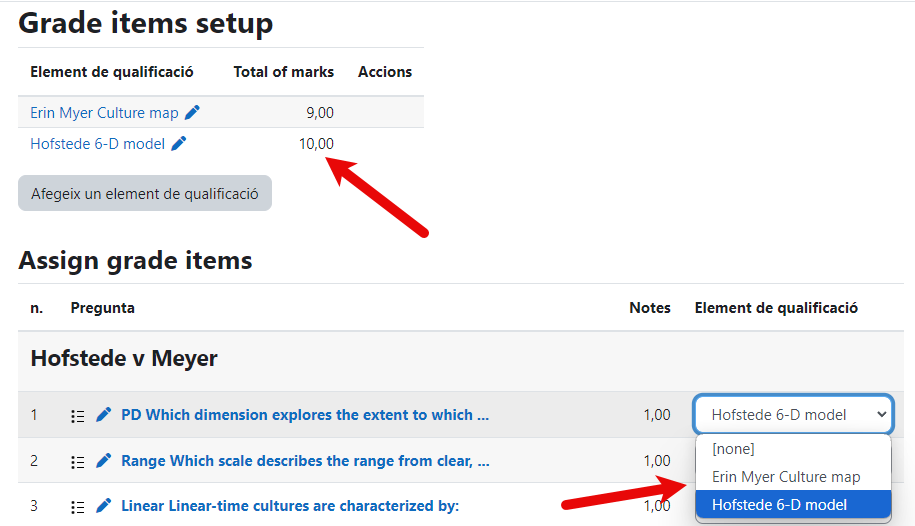
Task: Click question type icon in row 1
Action: pos(78,415)
